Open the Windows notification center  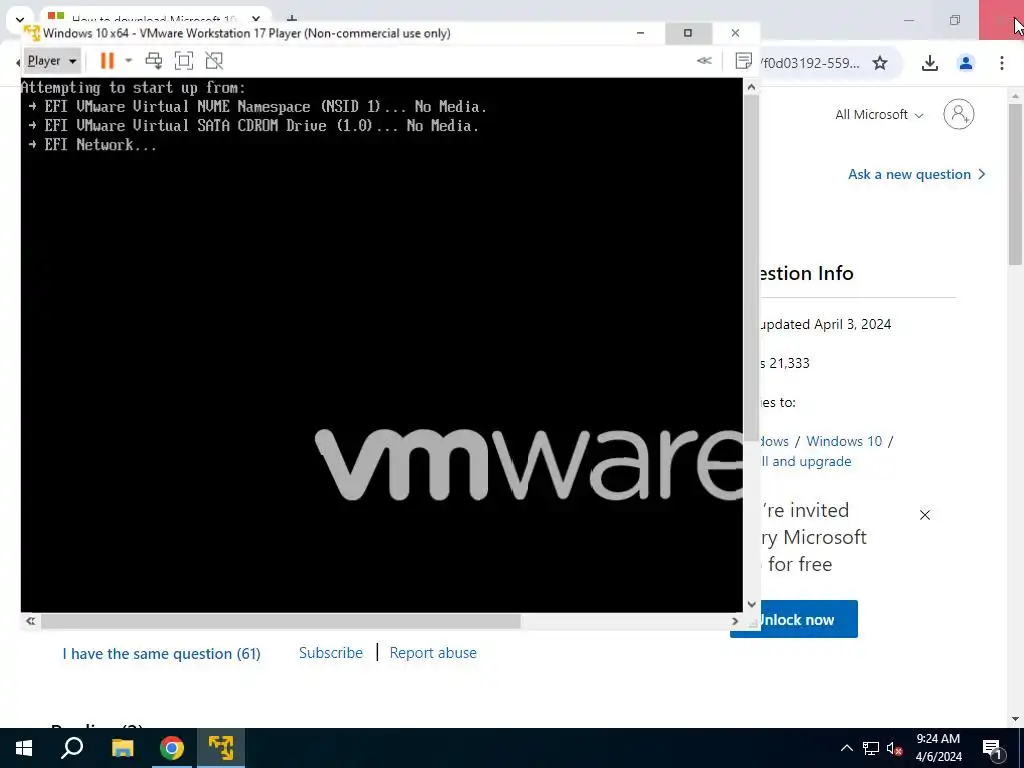click(x=993, y=748)
